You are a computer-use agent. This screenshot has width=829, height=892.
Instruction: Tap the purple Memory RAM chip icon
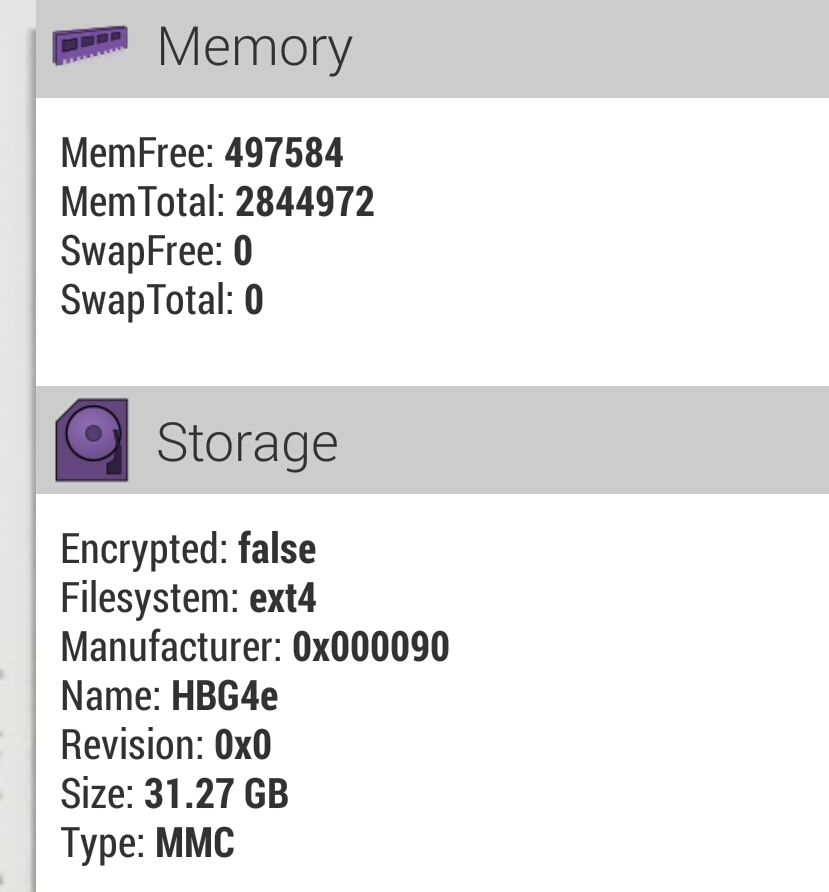[91, 45]
